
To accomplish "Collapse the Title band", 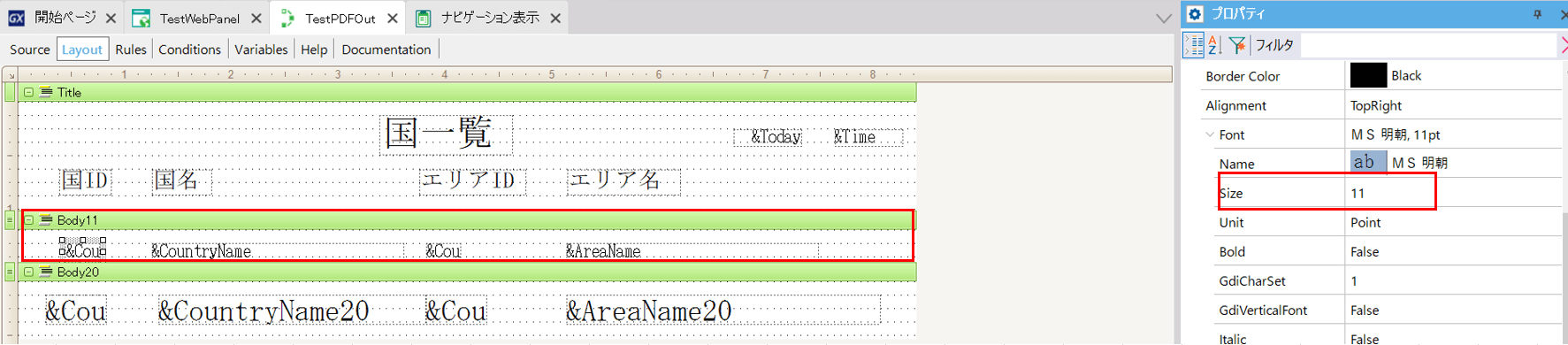I will click(x=28, y=92).
